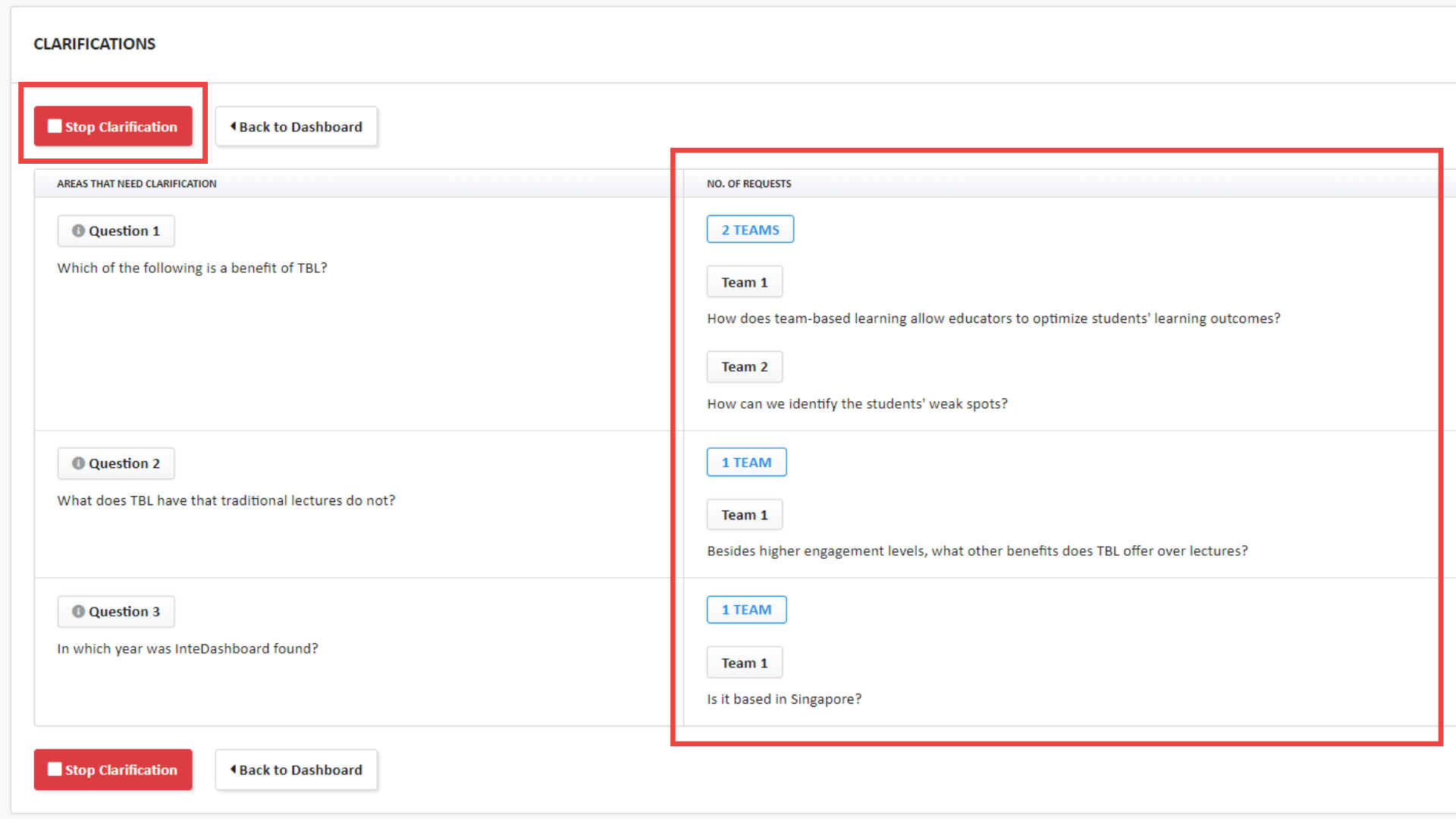The image size is (1456, 819).
Task: Expand the 1 TEAM requests for Question 3
Action: pyautogui.click(x=746, y=609)
